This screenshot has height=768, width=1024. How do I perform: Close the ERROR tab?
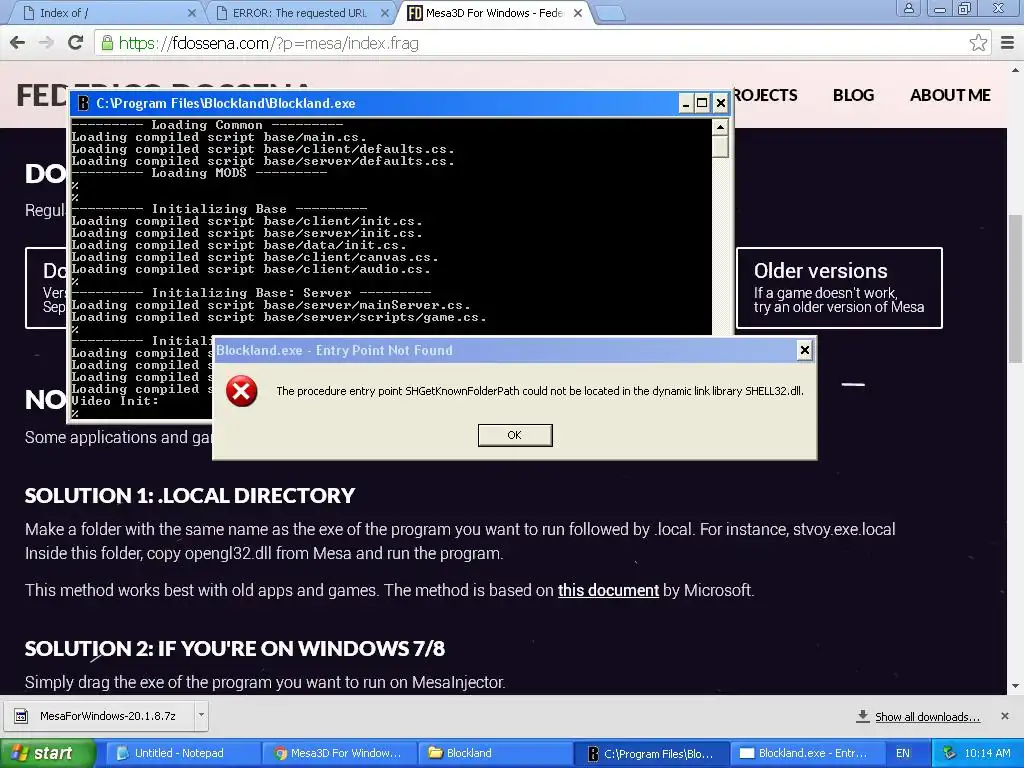(x=385, y=13)
